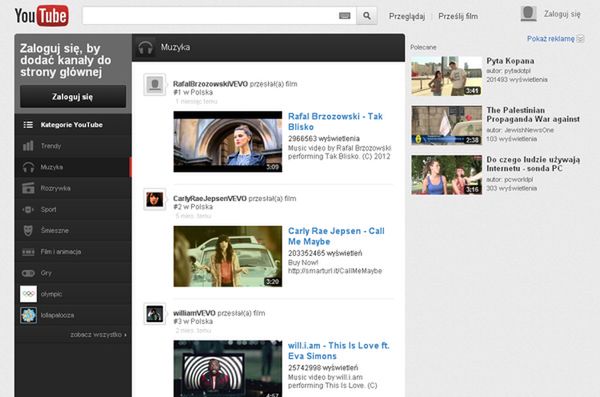
Task: Open Rafal Brzozowski - Tak Blisko title link
Action: [x=335, y=121]
